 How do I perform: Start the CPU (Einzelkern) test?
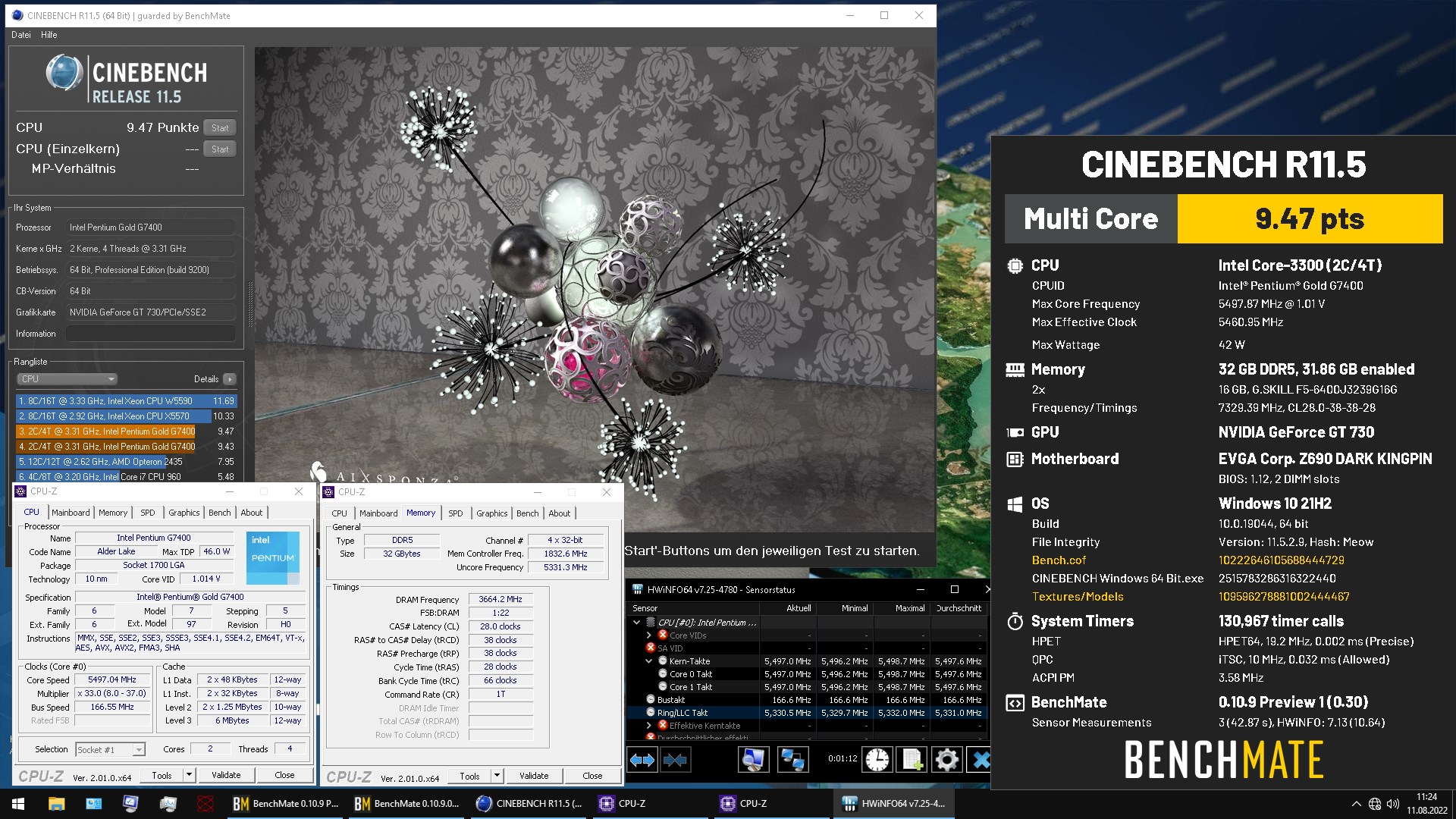coord(220,149)
